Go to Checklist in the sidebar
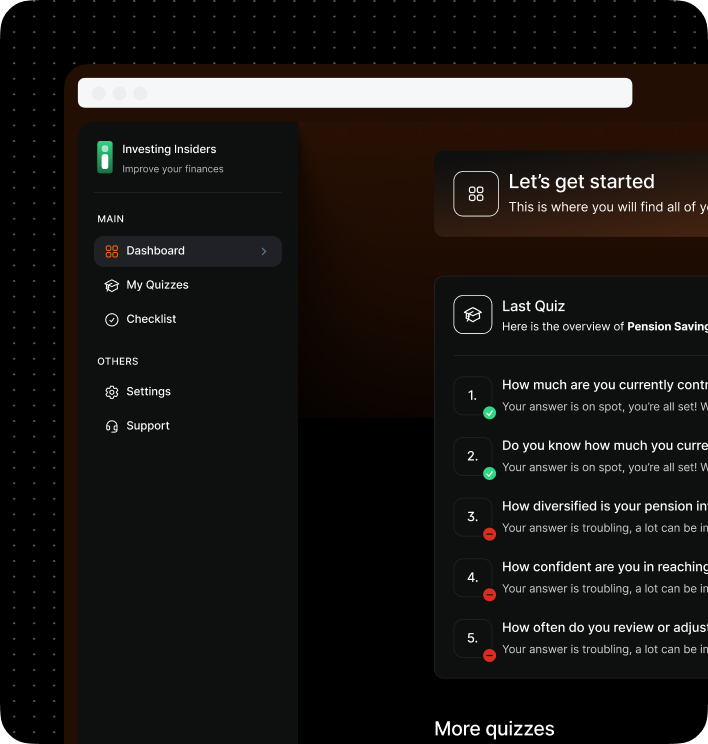This screenshot has height=744, width=708. pyautogui.click(x=188, y=319)
